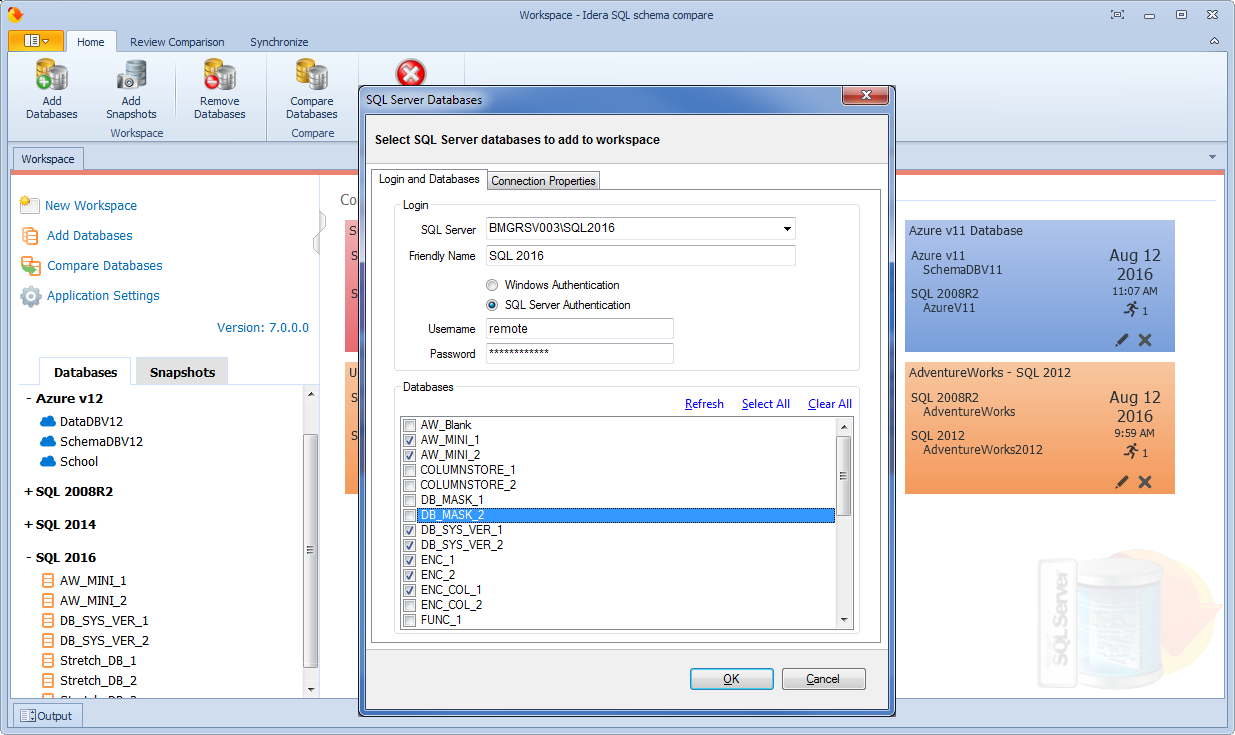Screen dimensions: 1235x735
Task: Confirm with the OK button
Action: [x=731, y=679]
